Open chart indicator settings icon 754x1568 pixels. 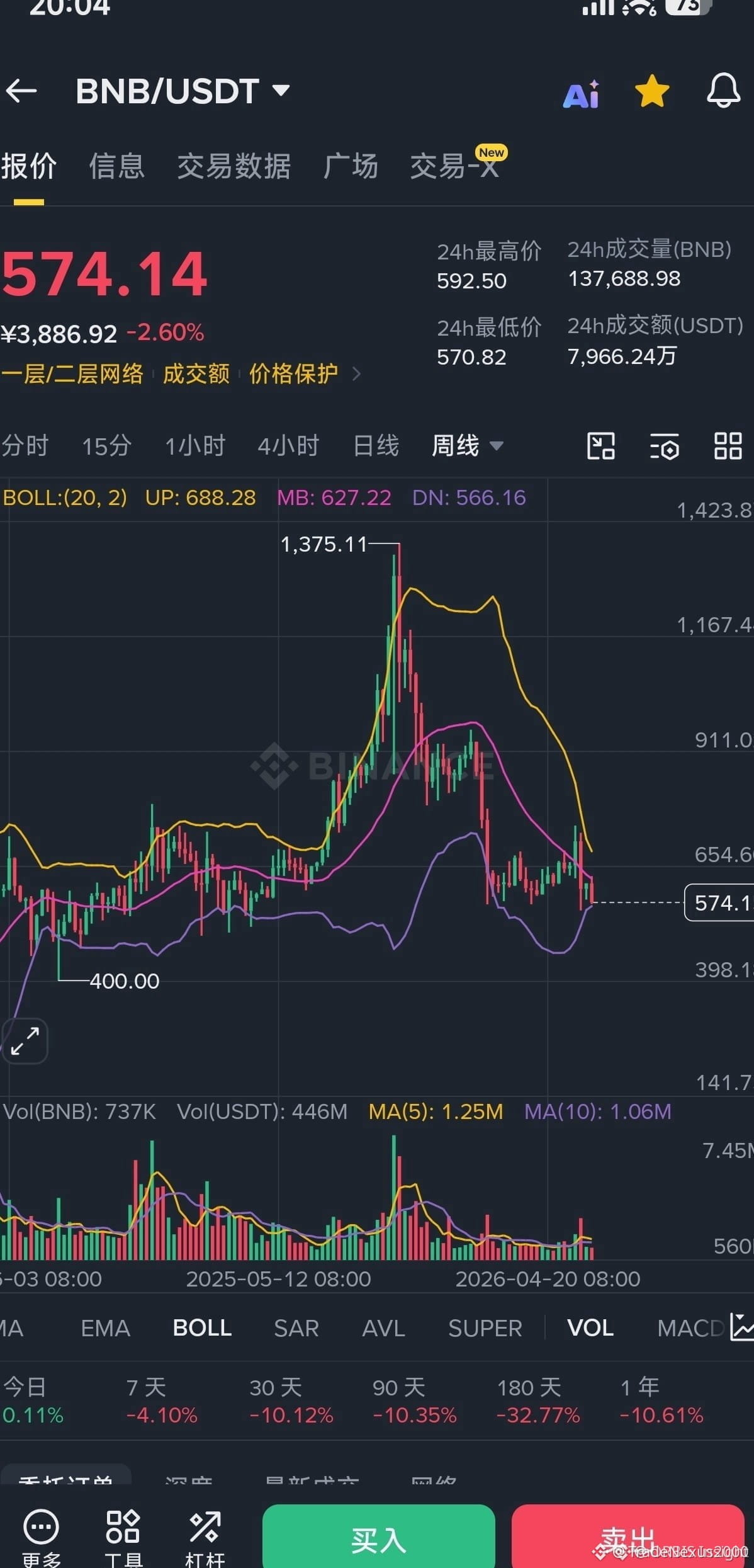point(664,446)
